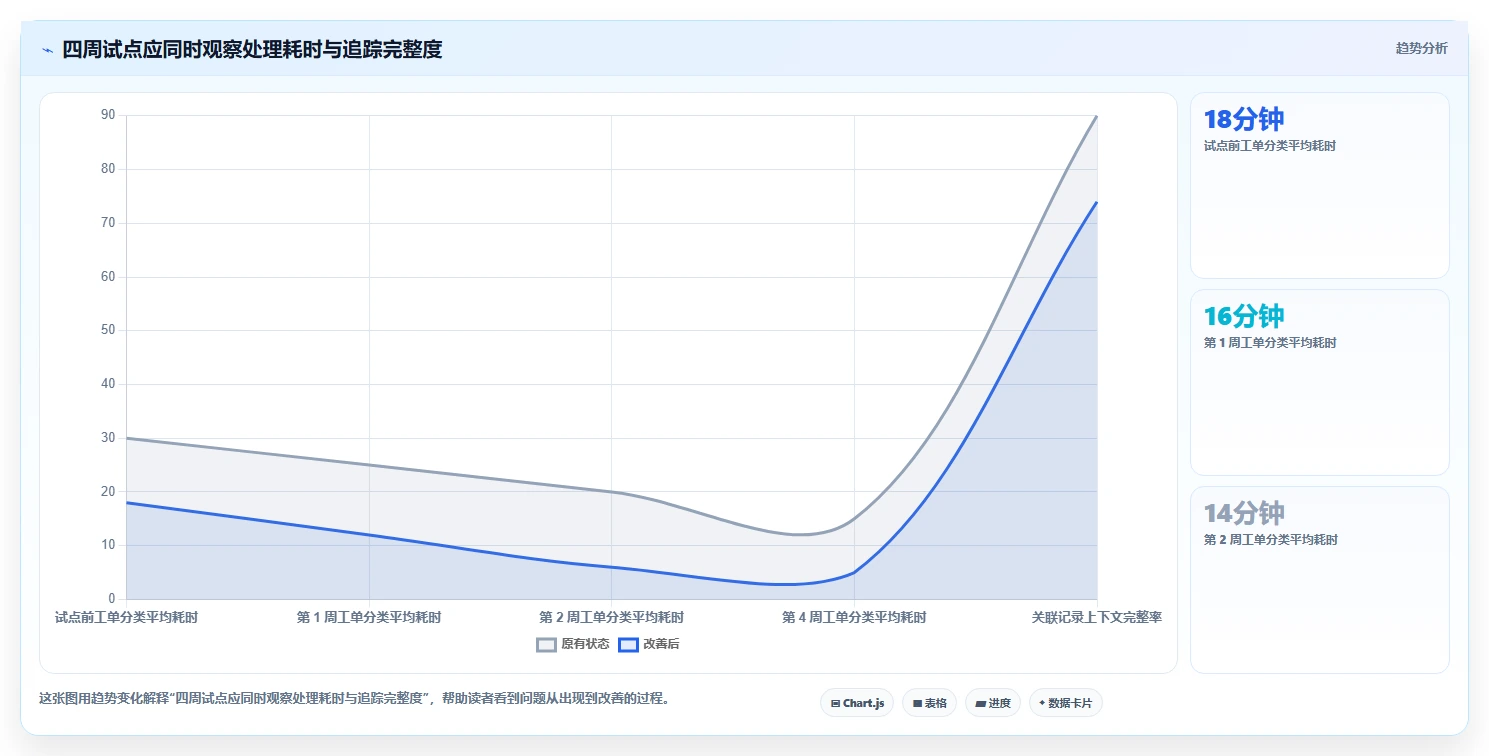Click the Chart.js tag chip
The image size is (1489, 756).
(857, 703)
